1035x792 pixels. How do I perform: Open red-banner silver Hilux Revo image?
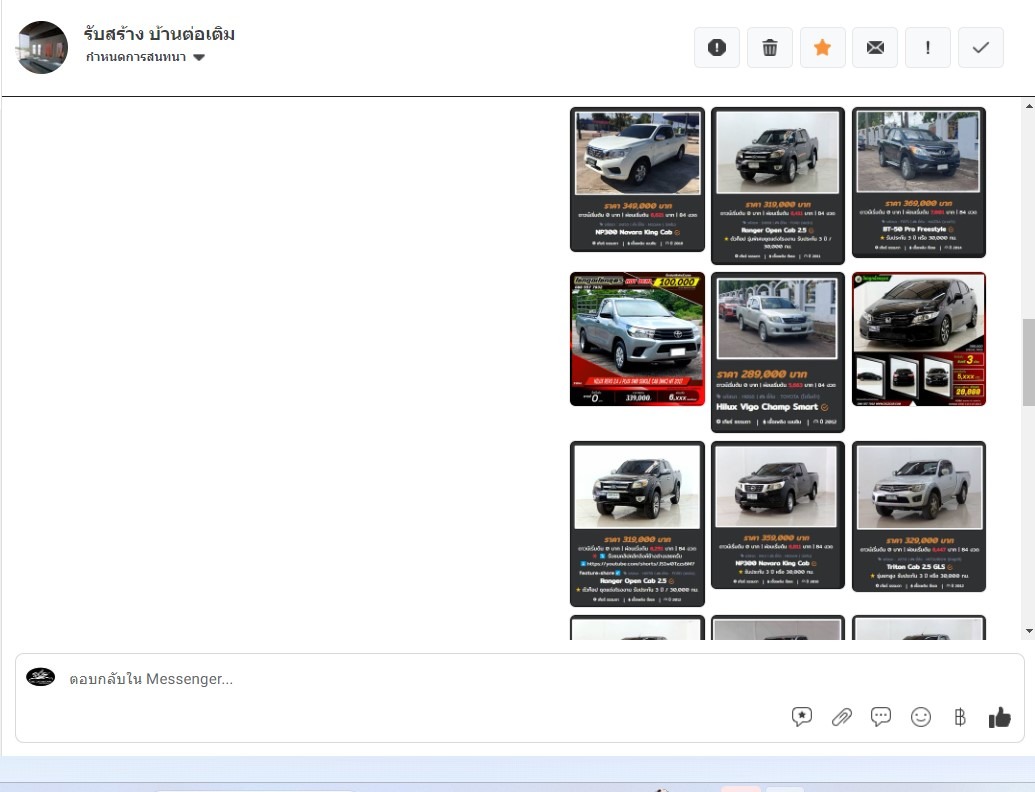pyautogui.click(x=637, y=339)
